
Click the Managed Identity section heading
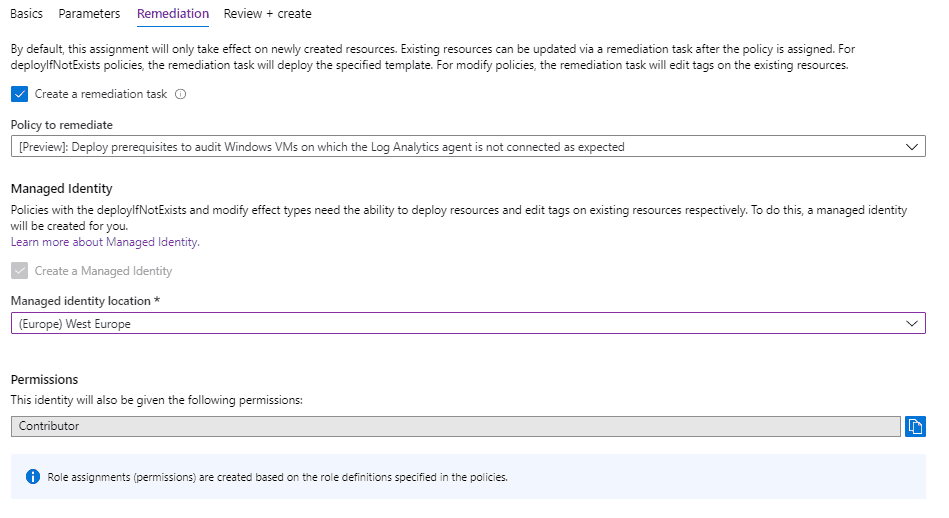[x=62, y=189]
